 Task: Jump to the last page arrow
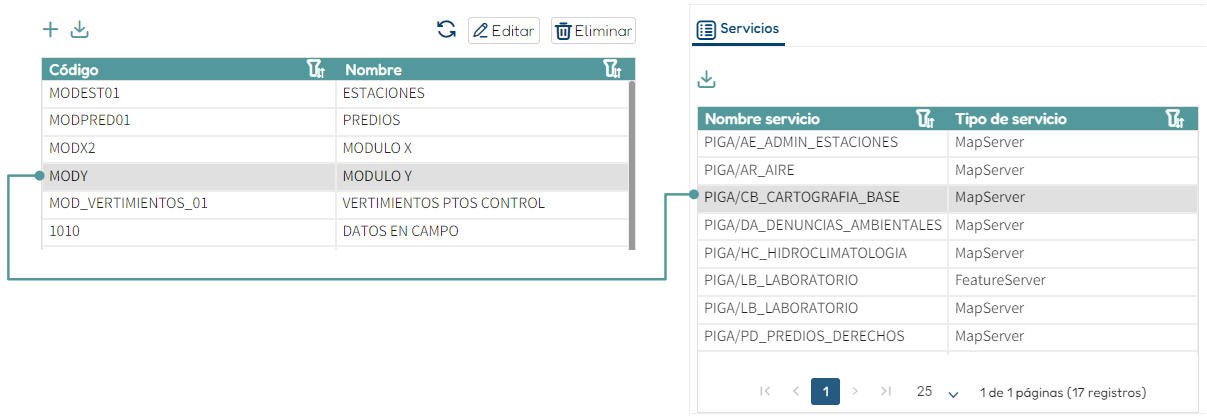[x=885, y=392]
